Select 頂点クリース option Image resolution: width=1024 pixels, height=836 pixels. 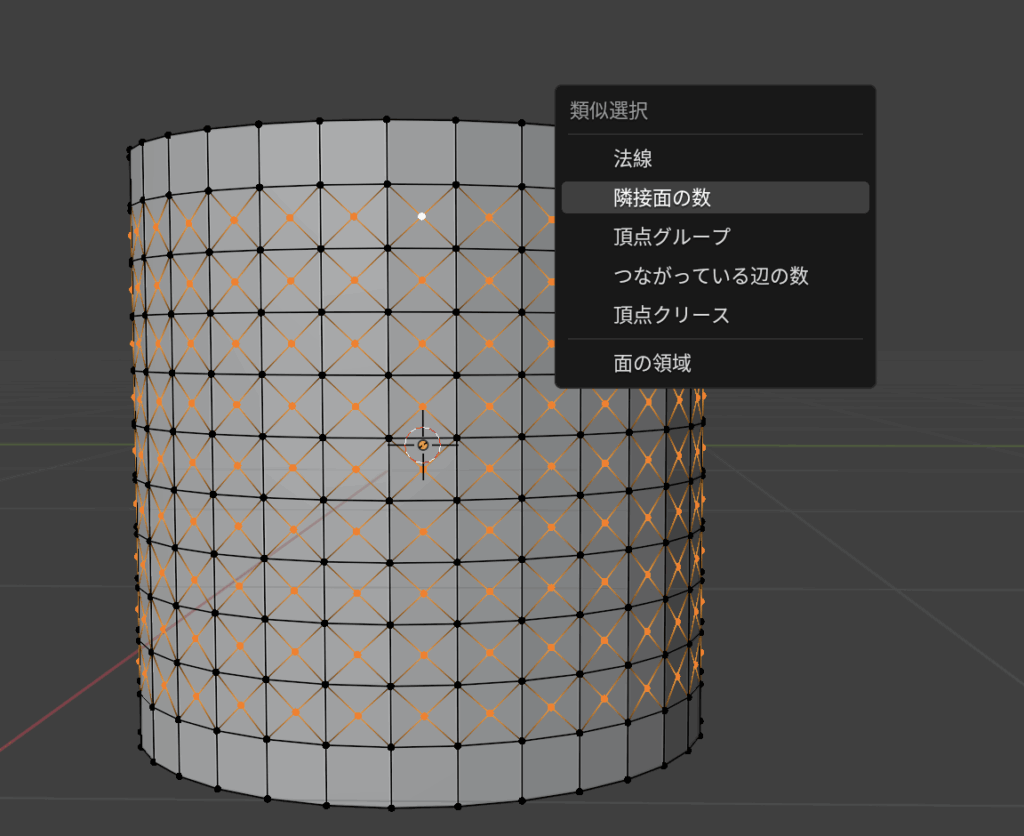click(671, 315)
